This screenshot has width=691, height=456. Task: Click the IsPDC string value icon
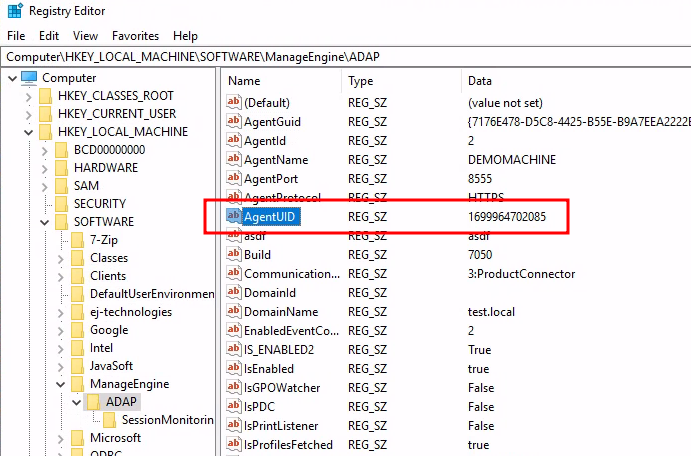coord(234,406)
